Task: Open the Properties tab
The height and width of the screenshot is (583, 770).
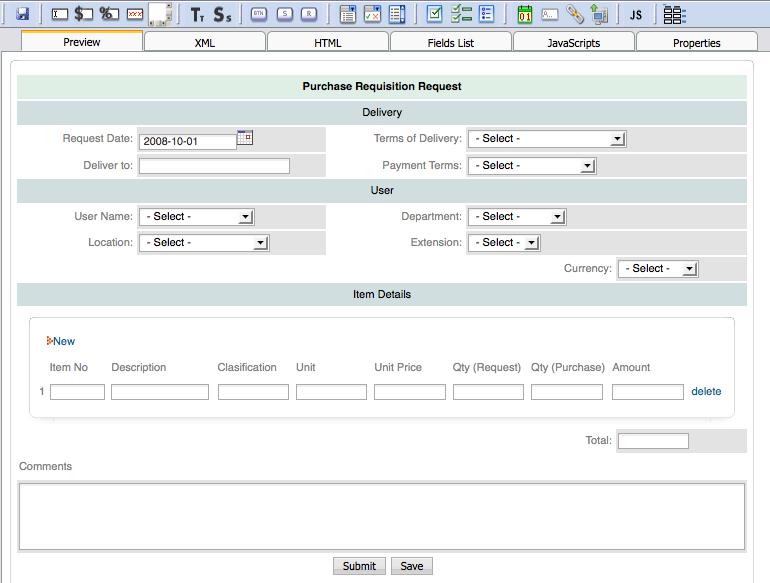Action: coord(696,43)
